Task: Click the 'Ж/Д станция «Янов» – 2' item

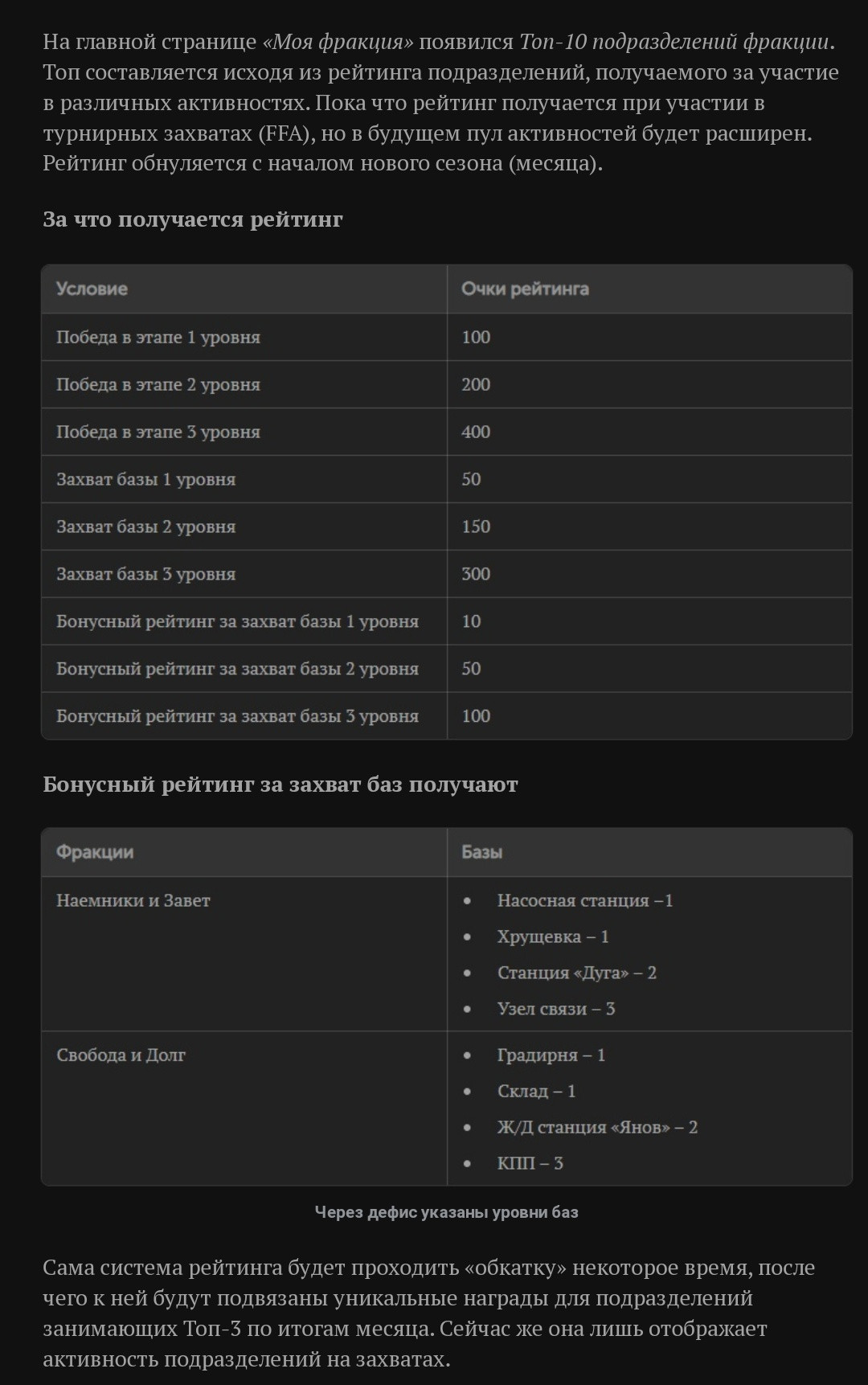Action: (597, 1127)
